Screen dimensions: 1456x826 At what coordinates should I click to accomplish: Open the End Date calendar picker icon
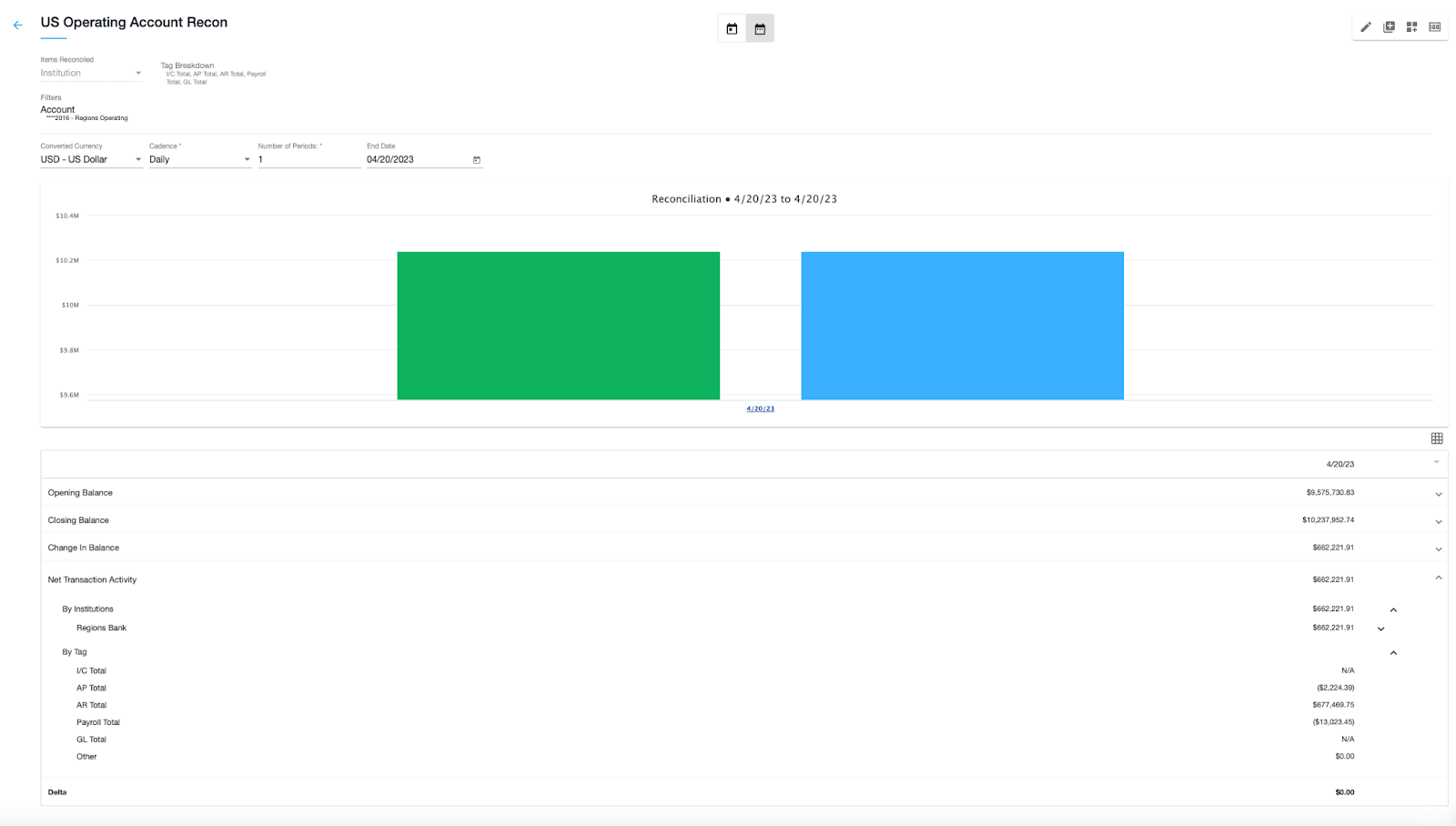click(476, 160)
